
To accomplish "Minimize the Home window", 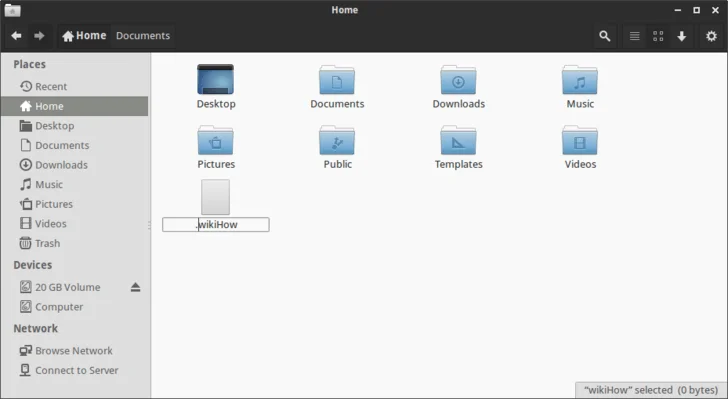I will coord(678,10).
